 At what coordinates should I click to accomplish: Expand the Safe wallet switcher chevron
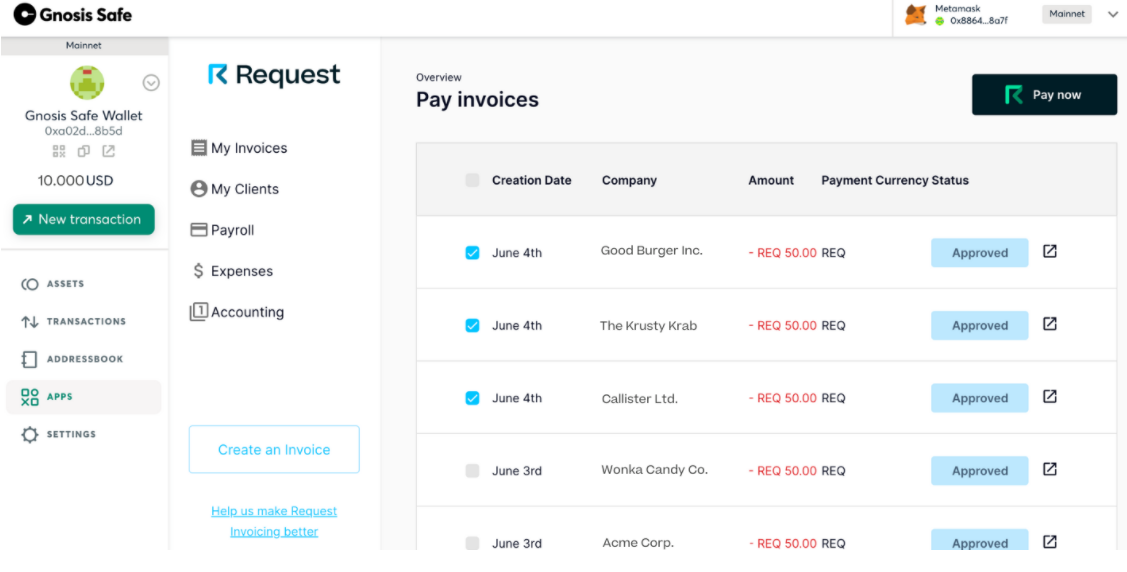coord(151,82)
